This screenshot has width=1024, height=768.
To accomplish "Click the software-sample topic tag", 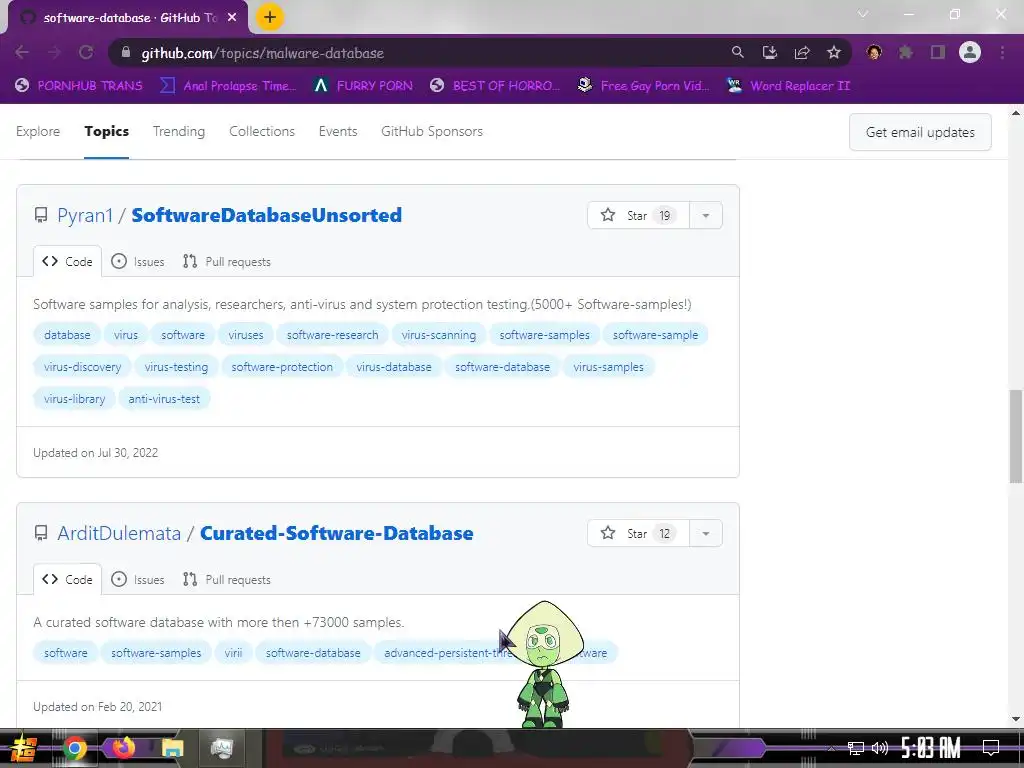I will coord(655,335).
